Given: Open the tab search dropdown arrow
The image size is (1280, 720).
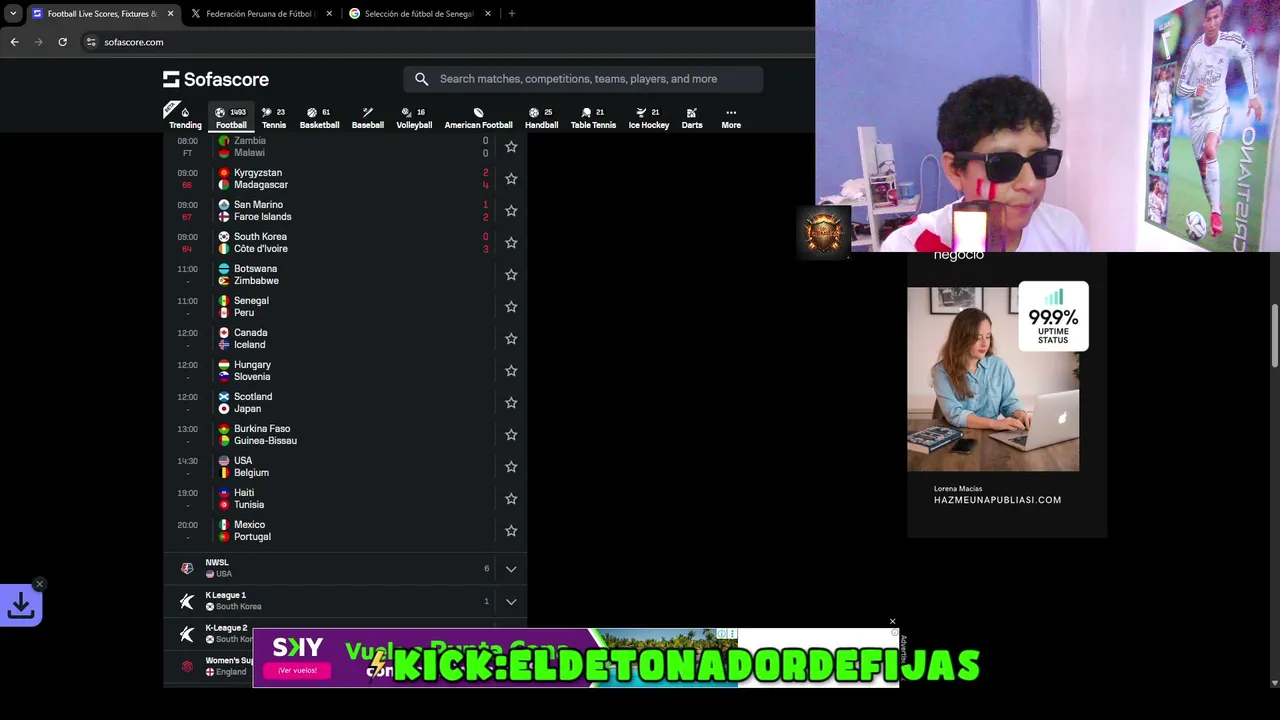Looking at the screenshot, I should (x=13, y=14).
